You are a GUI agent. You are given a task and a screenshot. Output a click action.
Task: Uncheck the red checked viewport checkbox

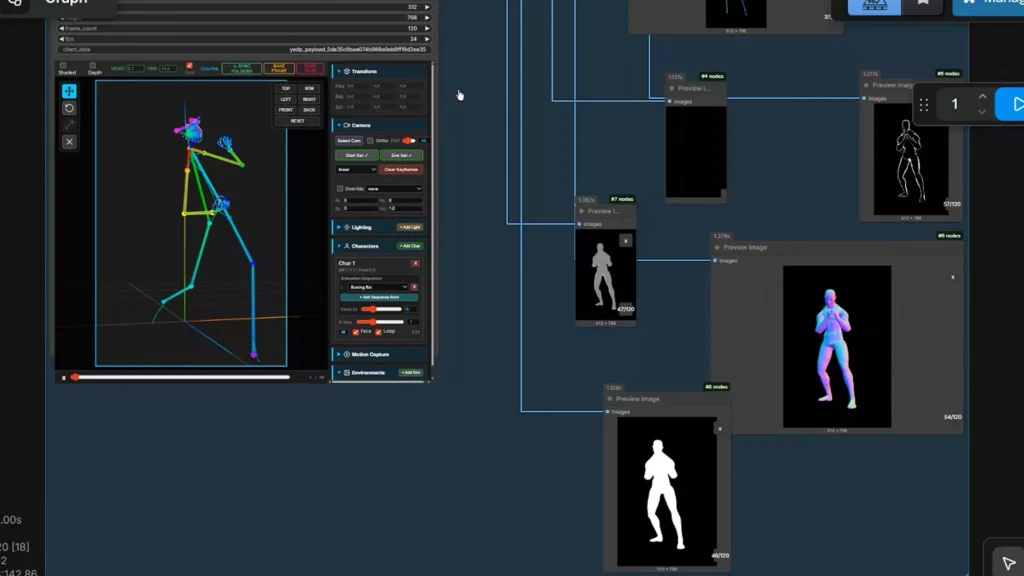point(189,65)
